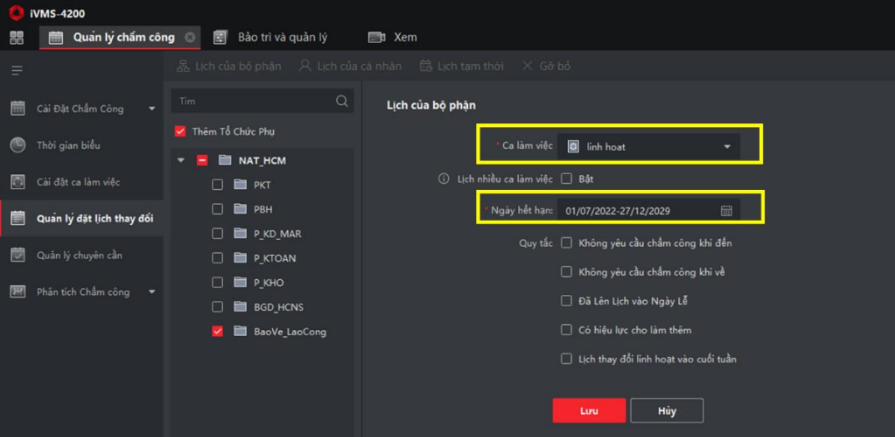Click the hamburger menu icon in sidebar
The image size is (895, 437).
(x=17, y=71)
